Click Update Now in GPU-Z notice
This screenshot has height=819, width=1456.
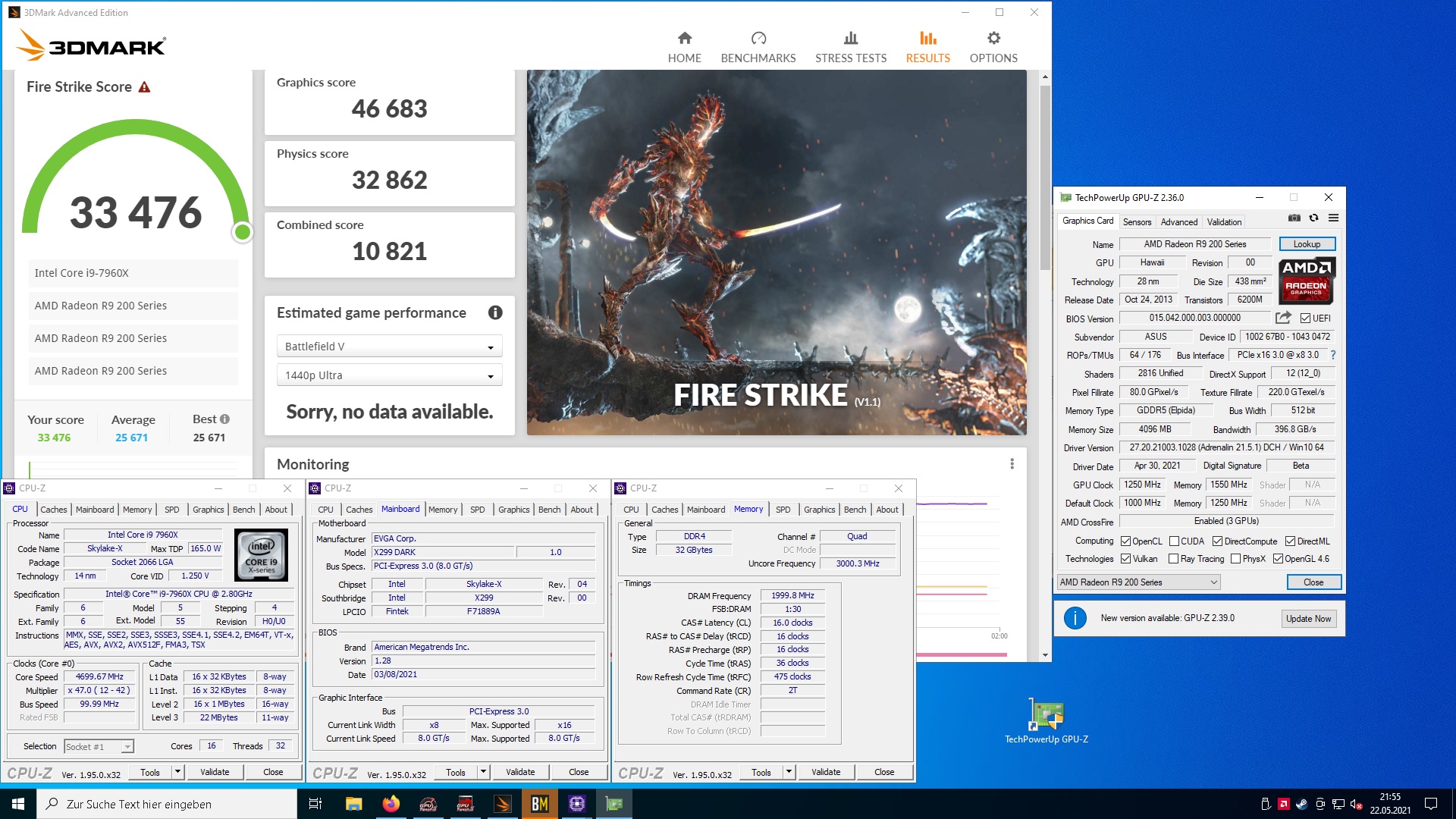pyautogui.click(x=1308, y=619)
